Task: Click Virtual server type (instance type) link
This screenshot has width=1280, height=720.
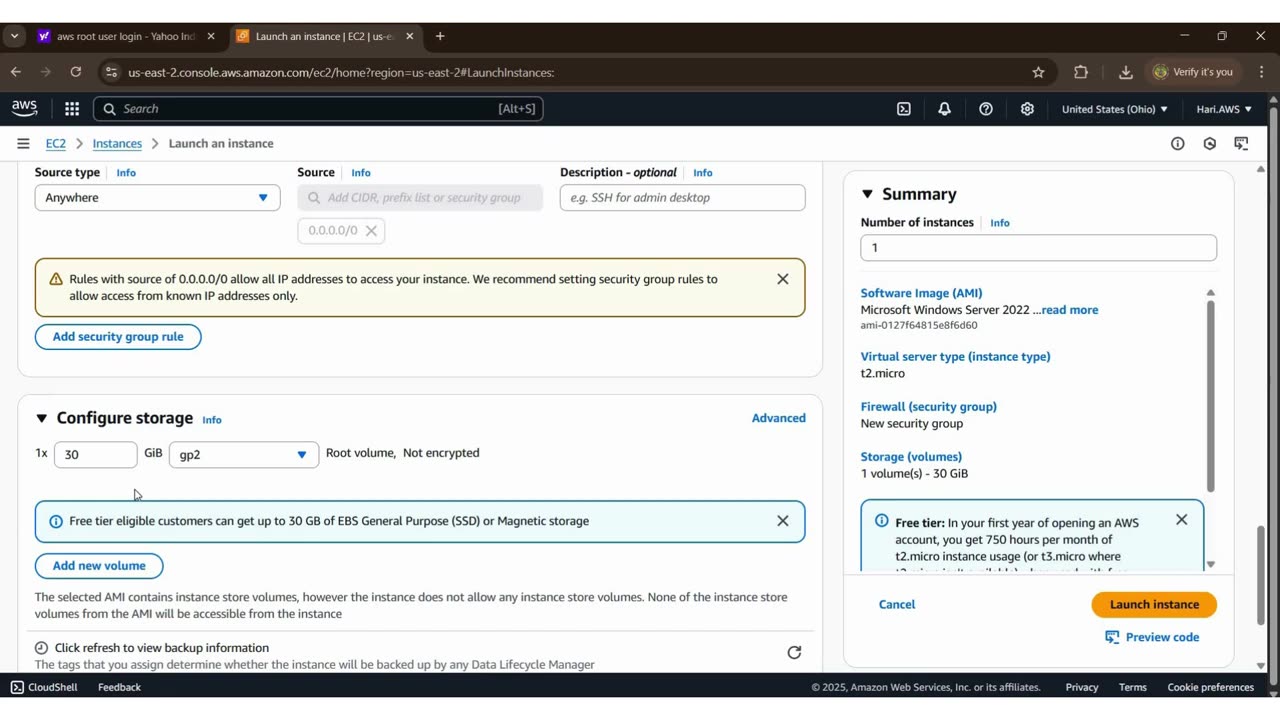Action: (x=956, y=356)
